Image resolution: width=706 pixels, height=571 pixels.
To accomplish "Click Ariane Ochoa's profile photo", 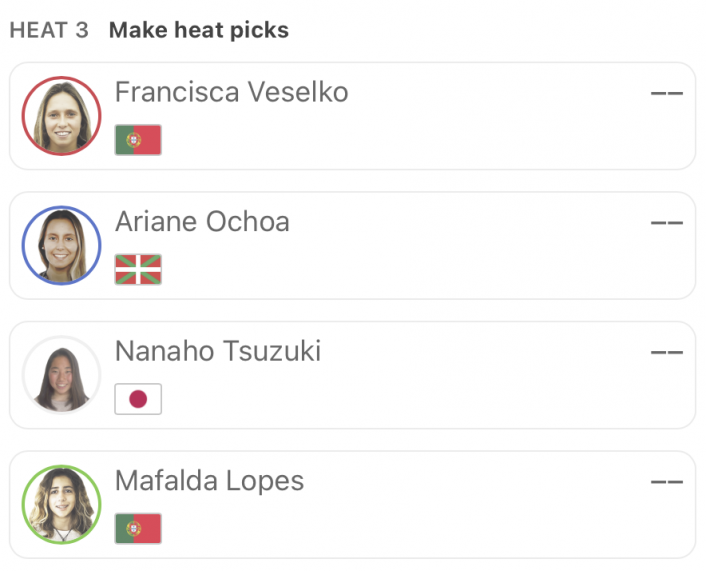I will point(62,245).
